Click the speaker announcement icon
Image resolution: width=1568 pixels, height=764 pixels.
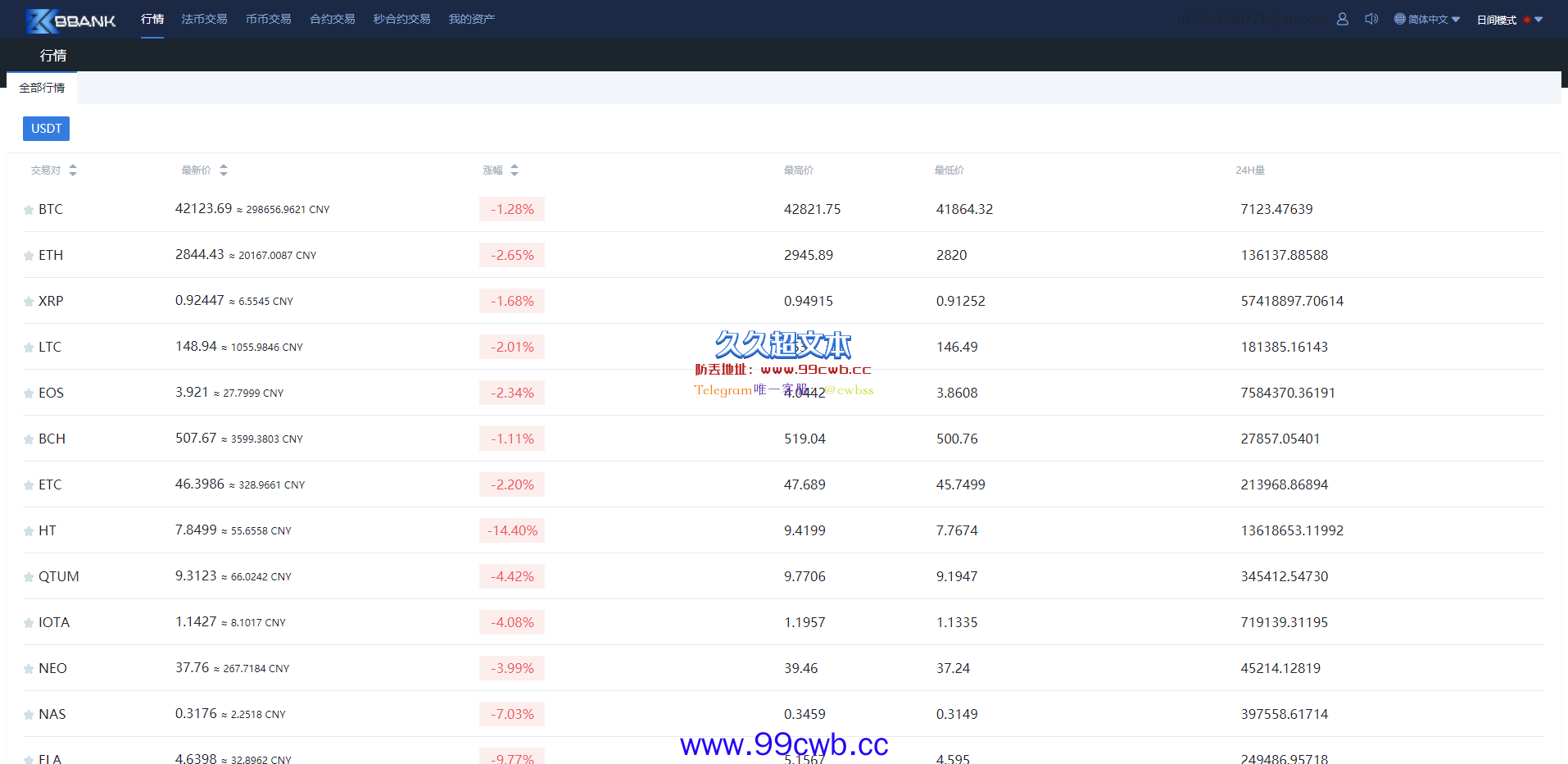coord(1371,19)
